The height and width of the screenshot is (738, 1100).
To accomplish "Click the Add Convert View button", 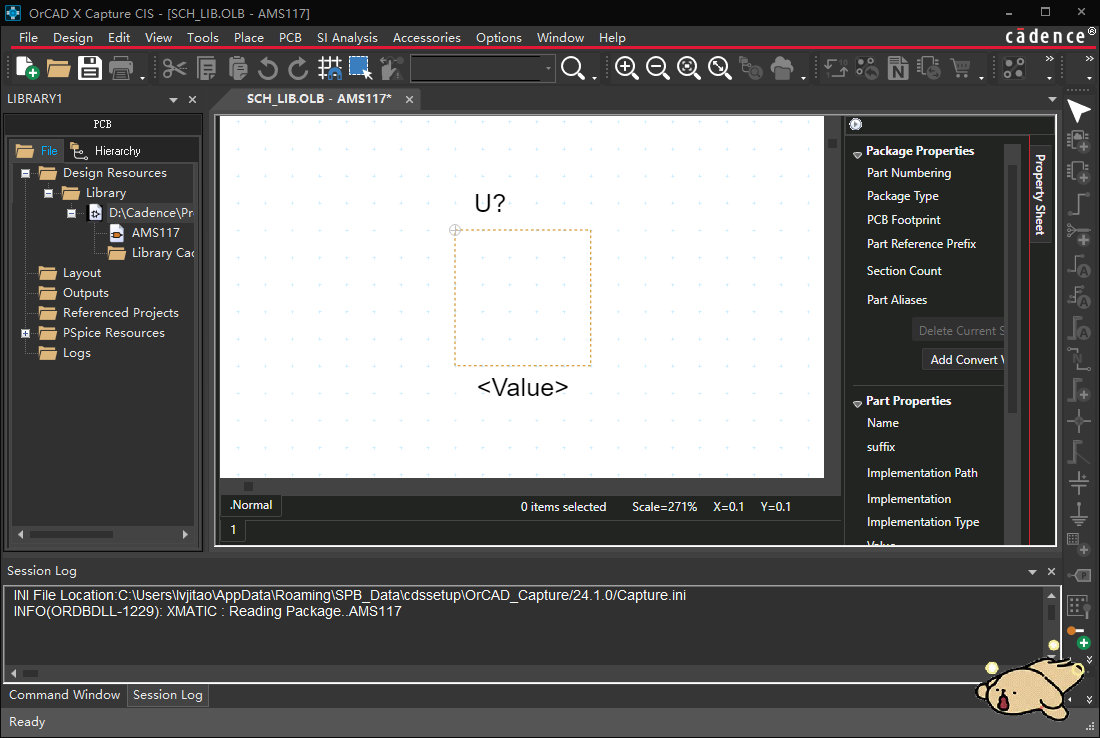I will tap(962, 360).
